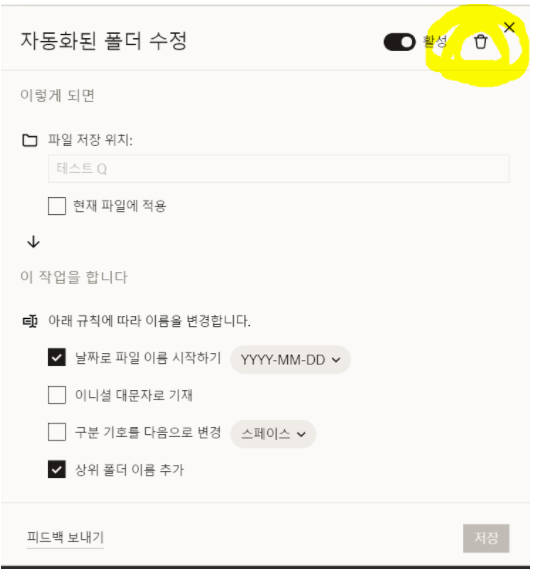
Task: Open the 피드백 보내기 link
Action: 65,537
